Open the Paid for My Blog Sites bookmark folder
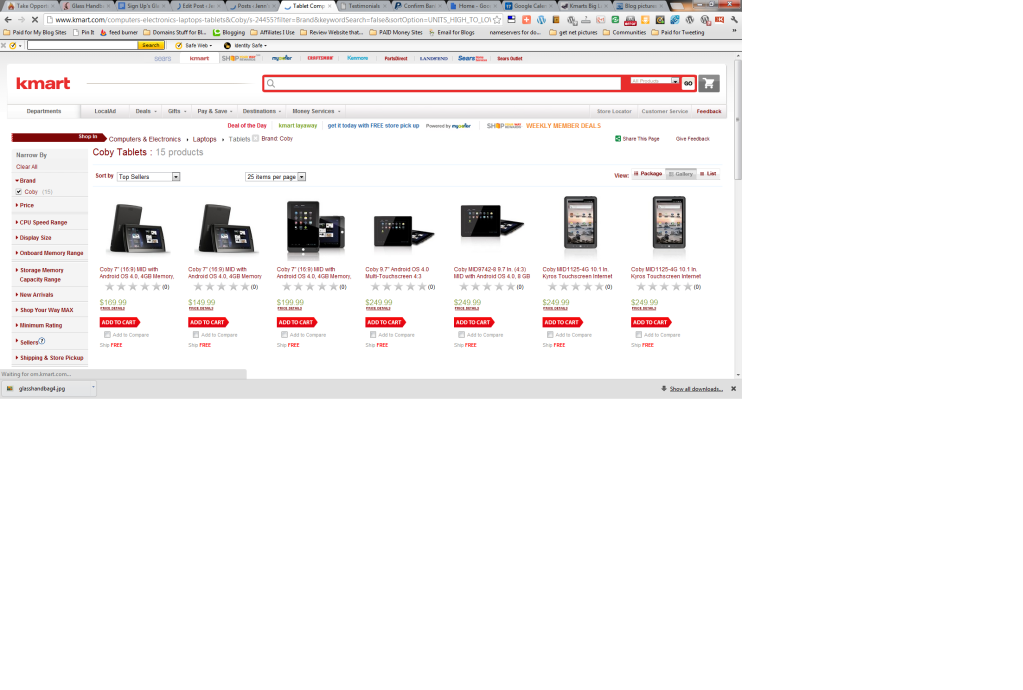This screenshot has height=690, width=1023. pos(35,32)
